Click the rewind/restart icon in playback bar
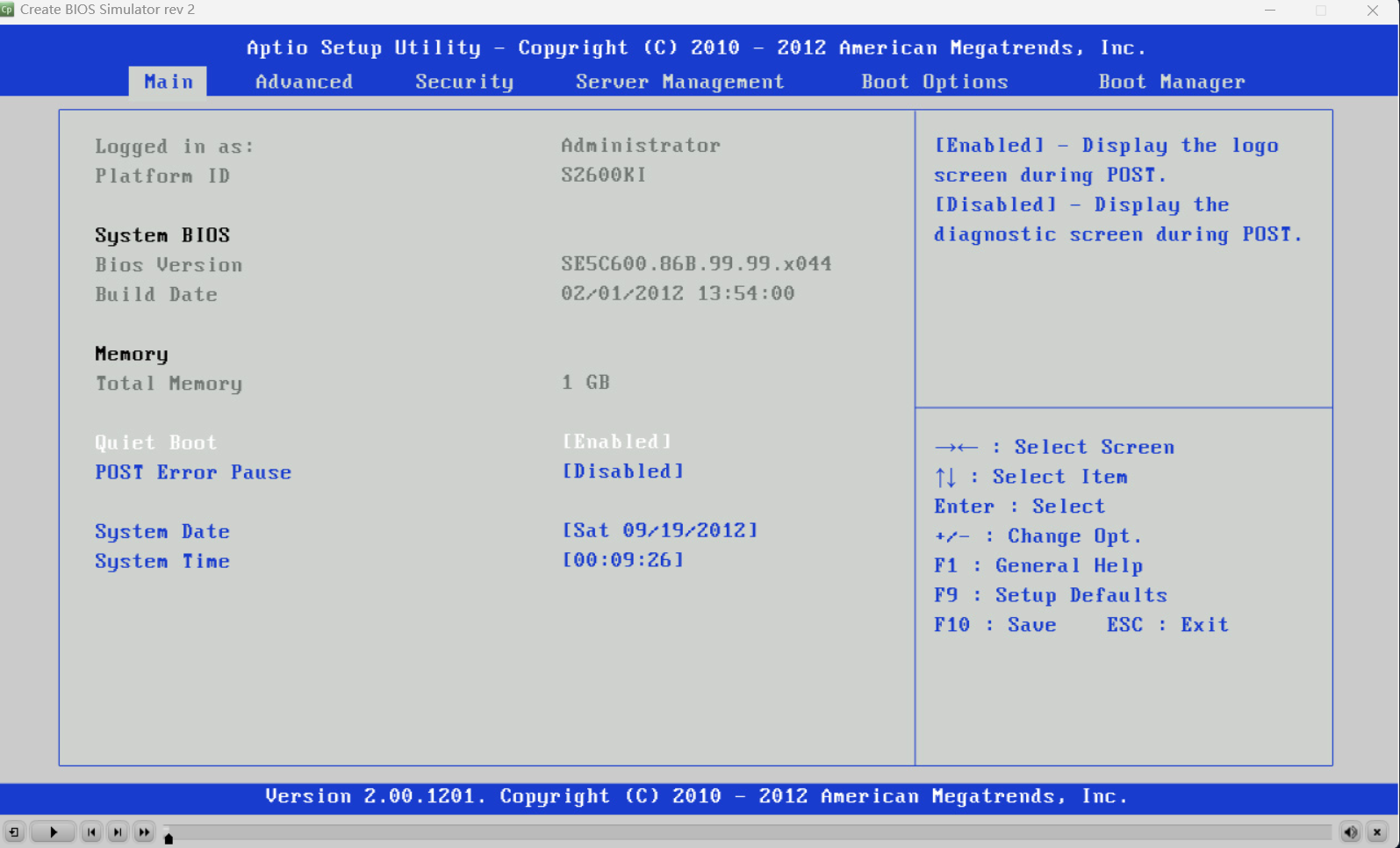This screenshot has width=1400, height=848. pyautogui.click(x=14, y=832)
